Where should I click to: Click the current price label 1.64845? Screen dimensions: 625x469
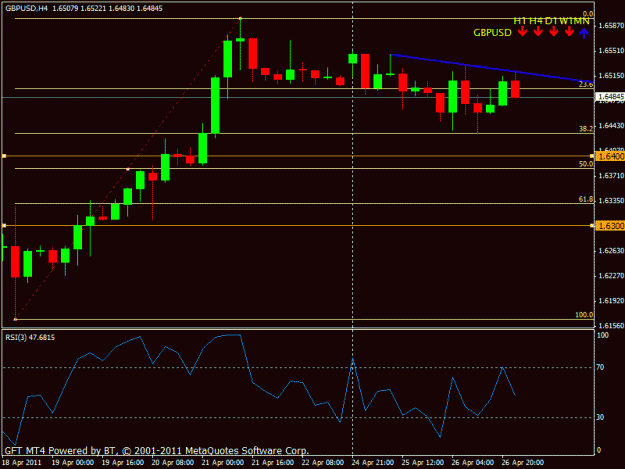[610, 97]
